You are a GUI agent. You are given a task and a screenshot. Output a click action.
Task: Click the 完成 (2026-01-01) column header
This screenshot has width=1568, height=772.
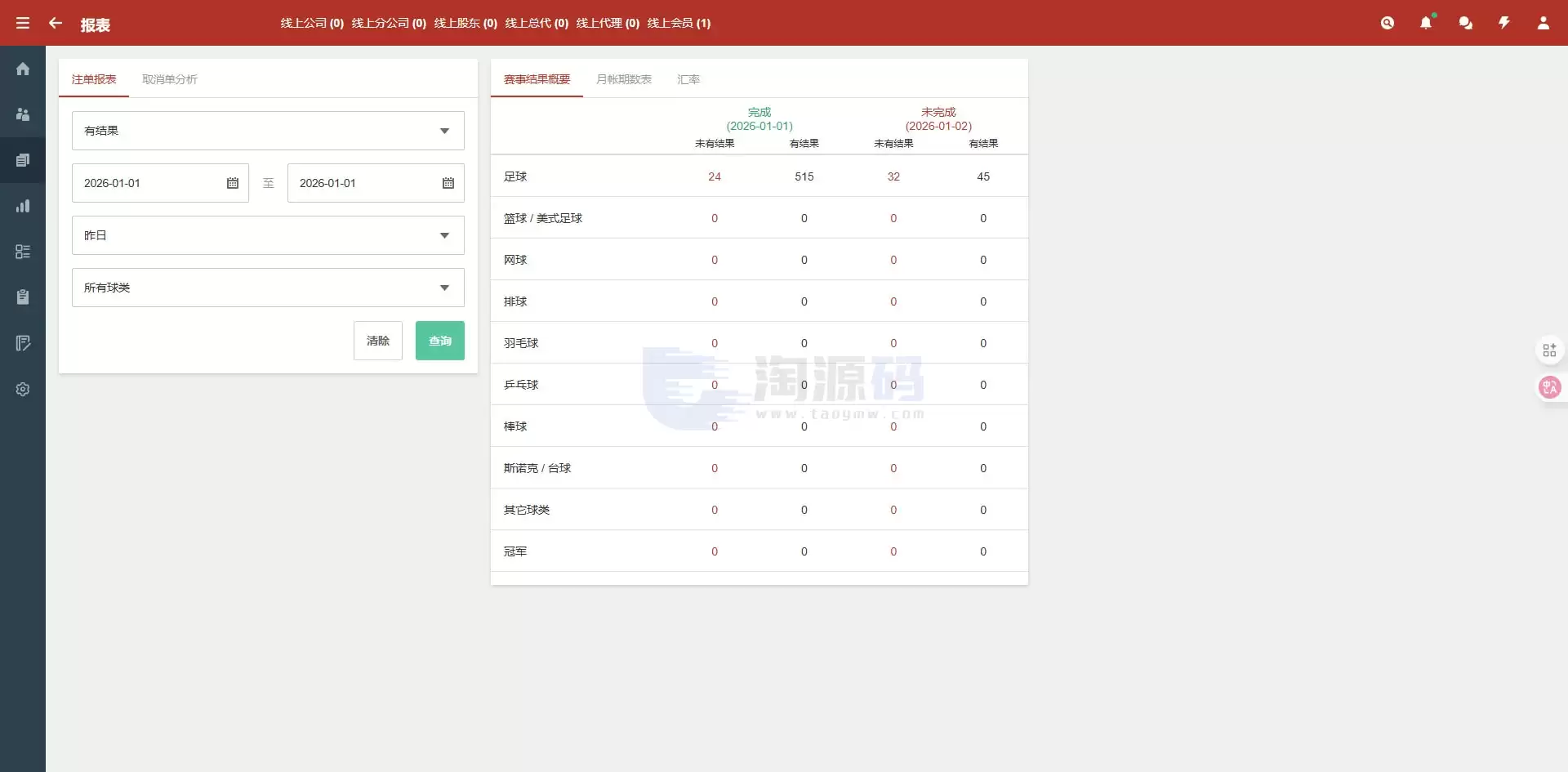click(x=759, y=119)
